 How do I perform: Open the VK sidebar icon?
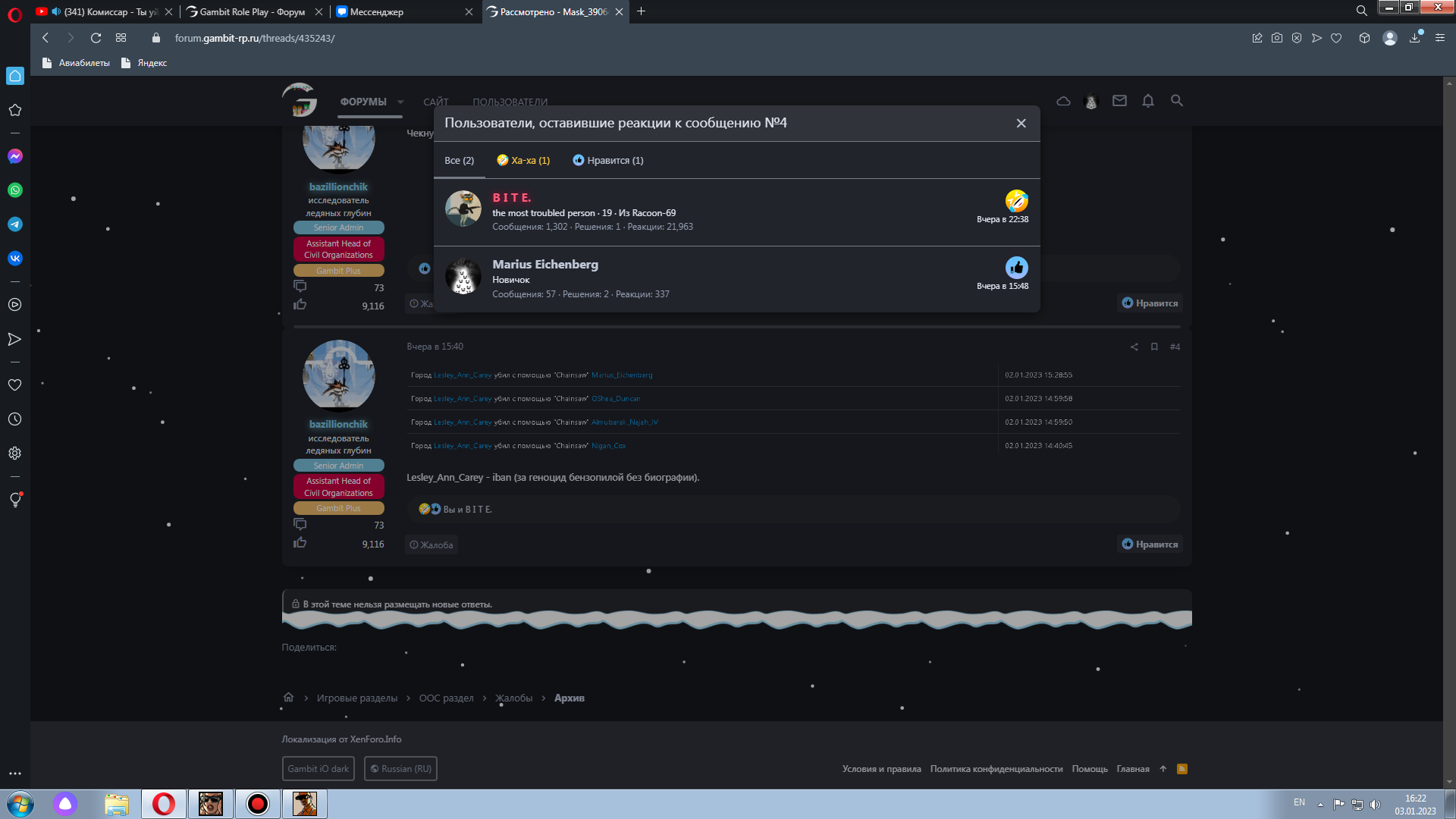15,259
